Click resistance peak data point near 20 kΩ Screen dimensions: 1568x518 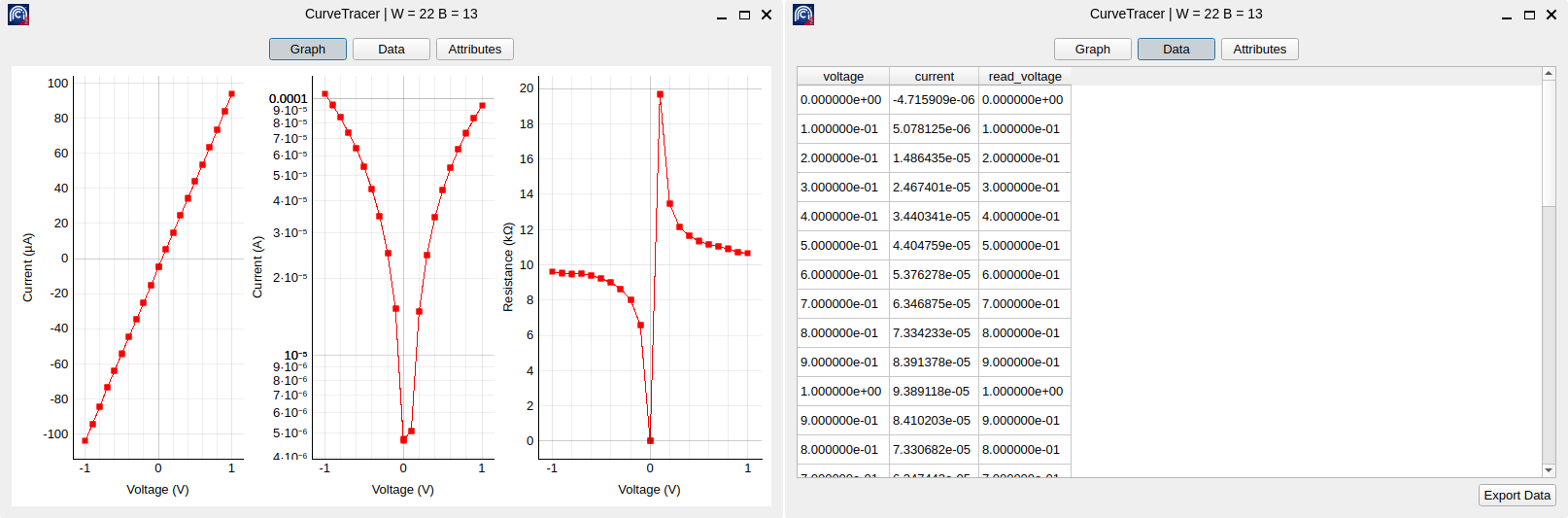660,94
